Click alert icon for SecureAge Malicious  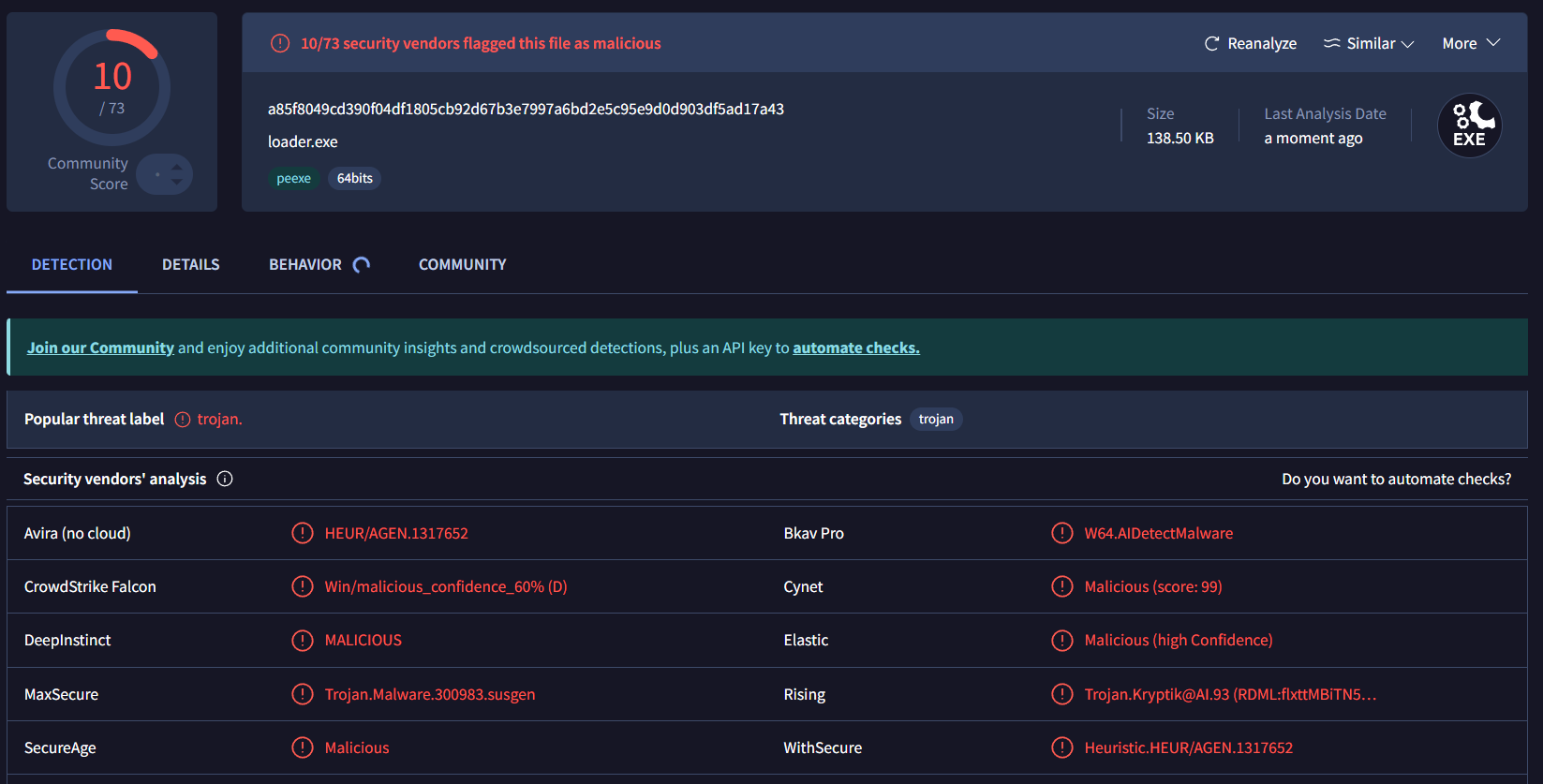[303, 747]
